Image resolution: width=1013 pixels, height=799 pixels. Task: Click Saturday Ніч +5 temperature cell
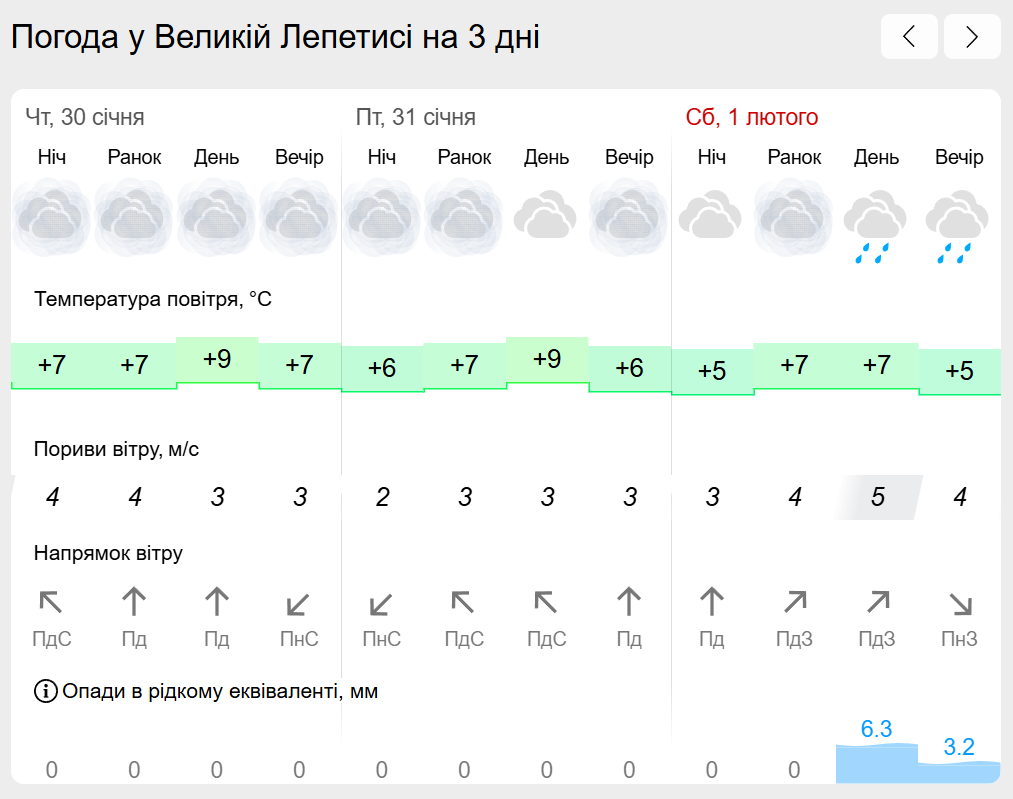713,371
